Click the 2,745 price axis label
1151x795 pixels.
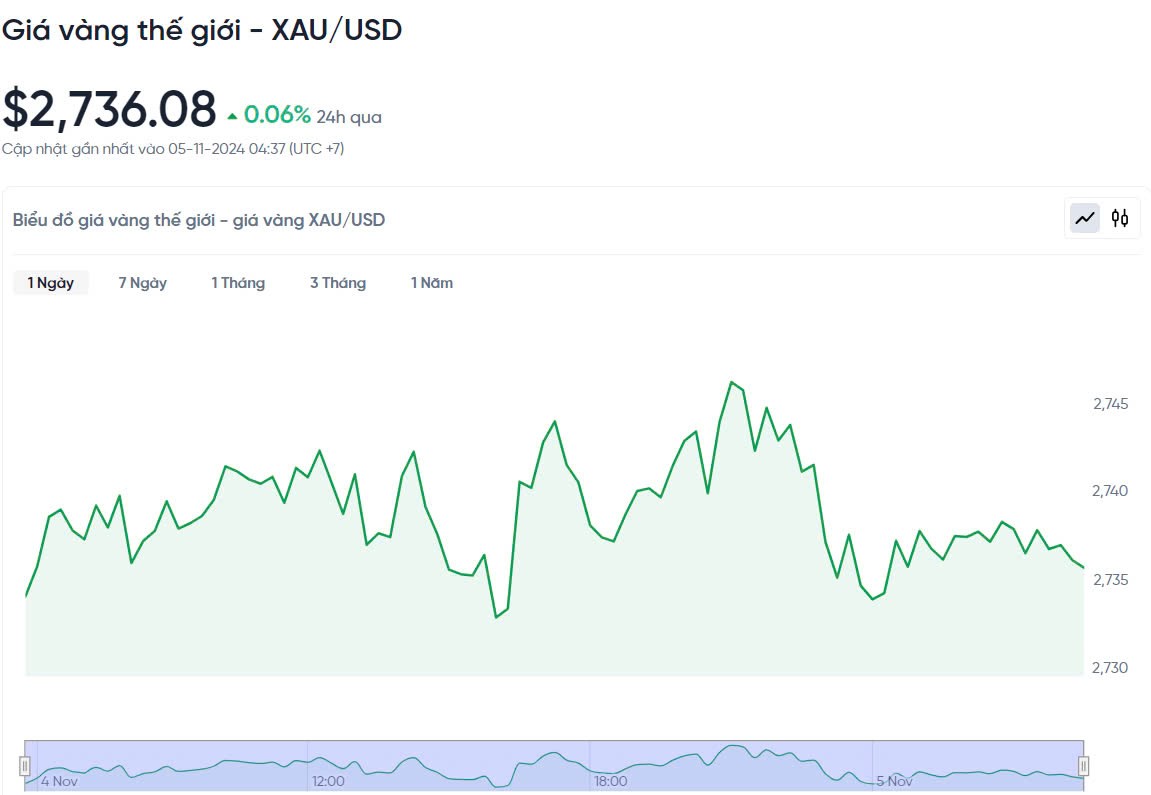[x=1110, y=404]
